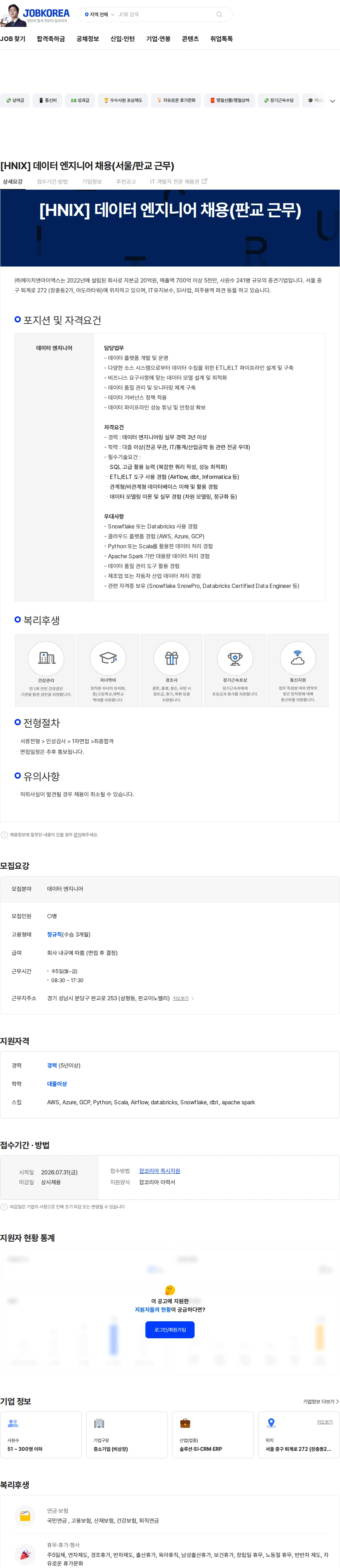Select the 장기근속수당 tag
The width and height of the screenshot is (340, 1568).
(x=278, y=101)
